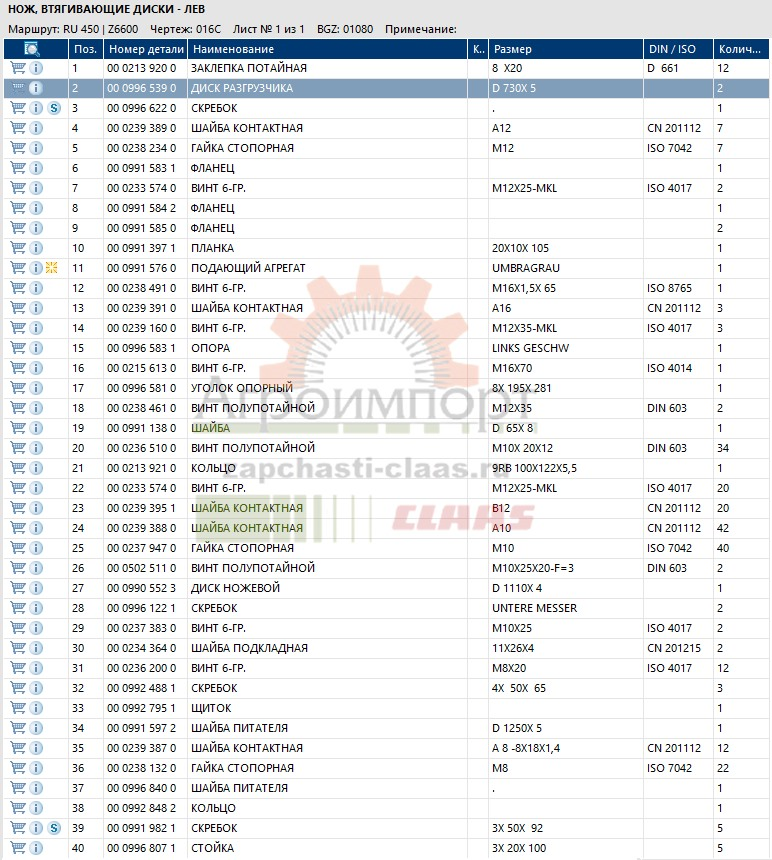772x860 pixels.
Task: Open info for ЗАКЛЕПКА ПОТАЙНАЯ row
Action: pyautogui.click(x=36, y=68)
